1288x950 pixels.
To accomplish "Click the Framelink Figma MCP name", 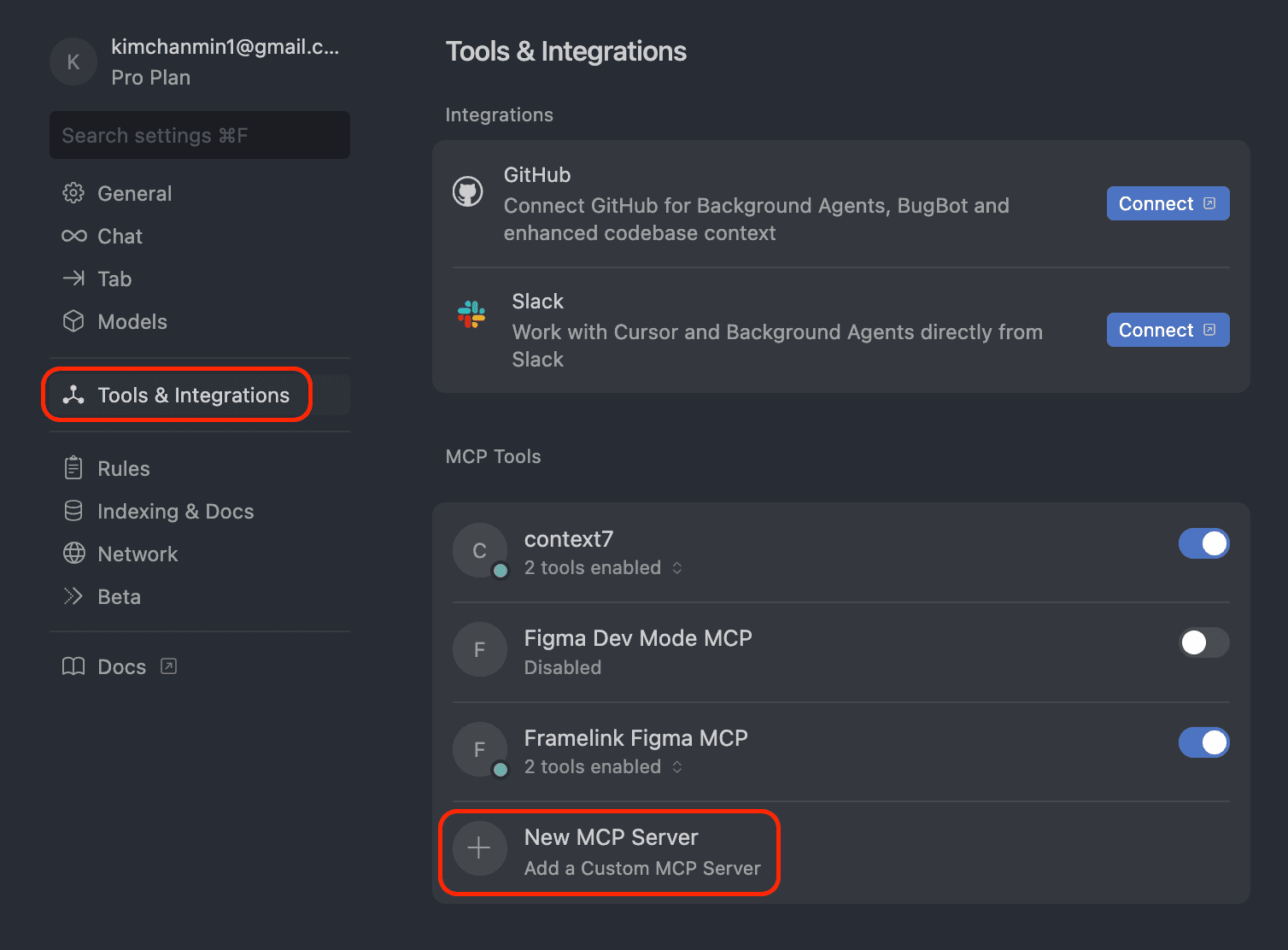I will click(x=636, y=738).
